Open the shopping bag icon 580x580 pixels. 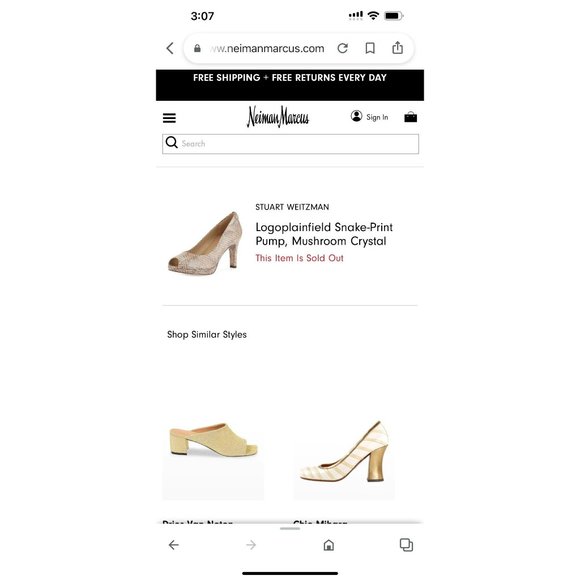click(411, 117)
